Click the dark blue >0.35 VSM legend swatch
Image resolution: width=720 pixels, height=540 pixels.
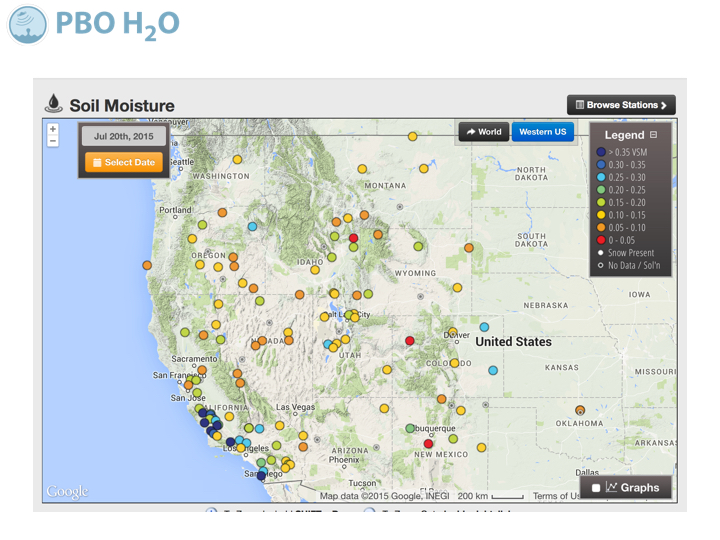[x=601, y=152]
